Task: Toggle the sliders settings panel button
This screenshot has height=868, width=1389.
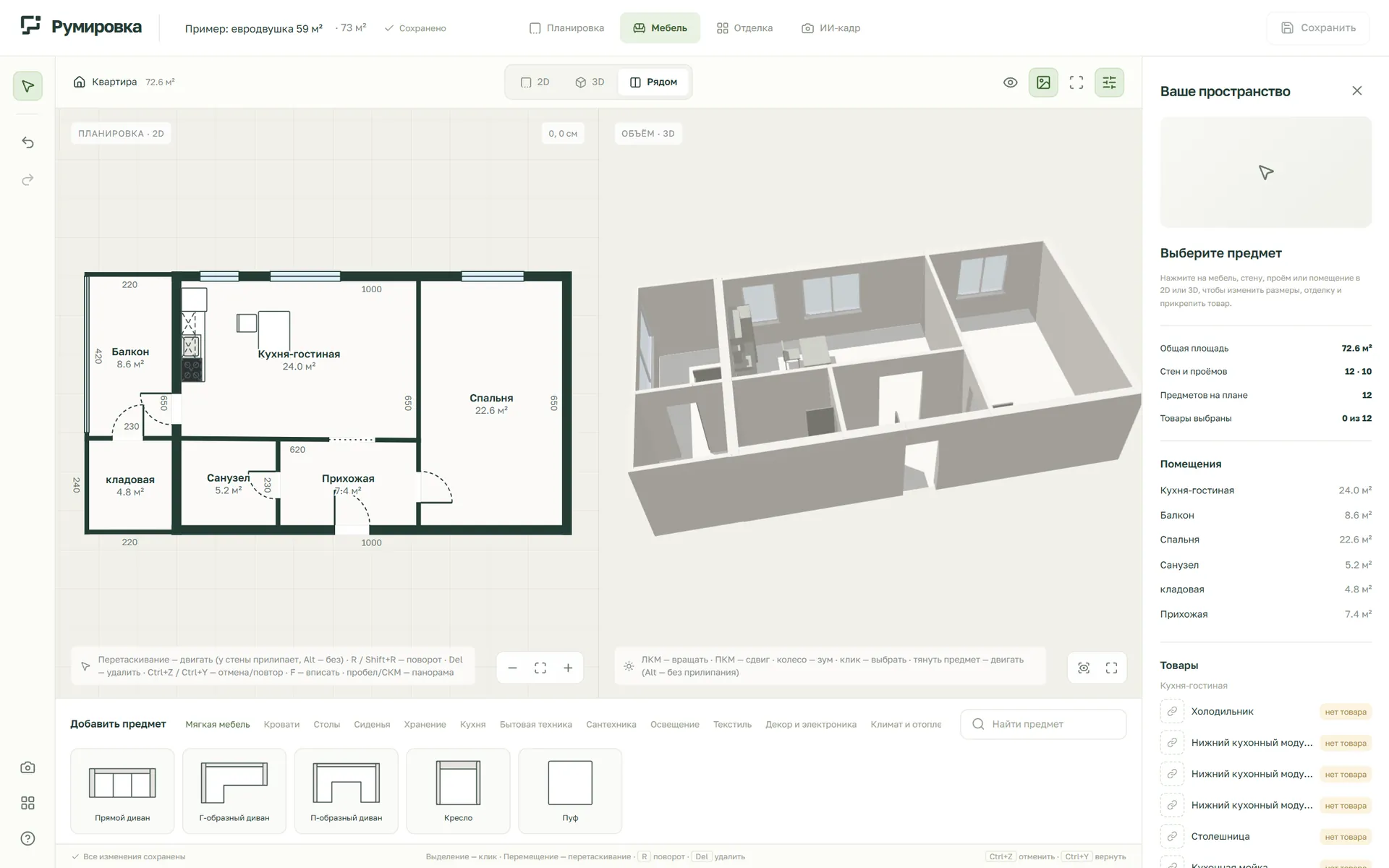Action: point(1109,82)
